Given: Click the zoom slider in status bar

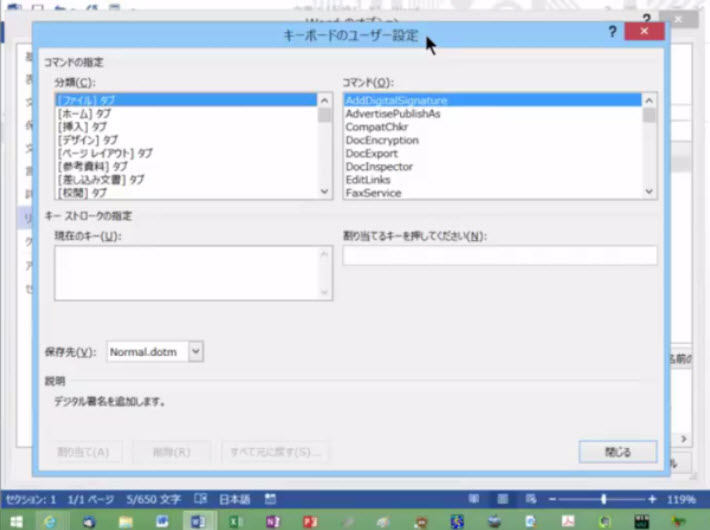Looking at the screenshot, I should [x=603, y=498].
